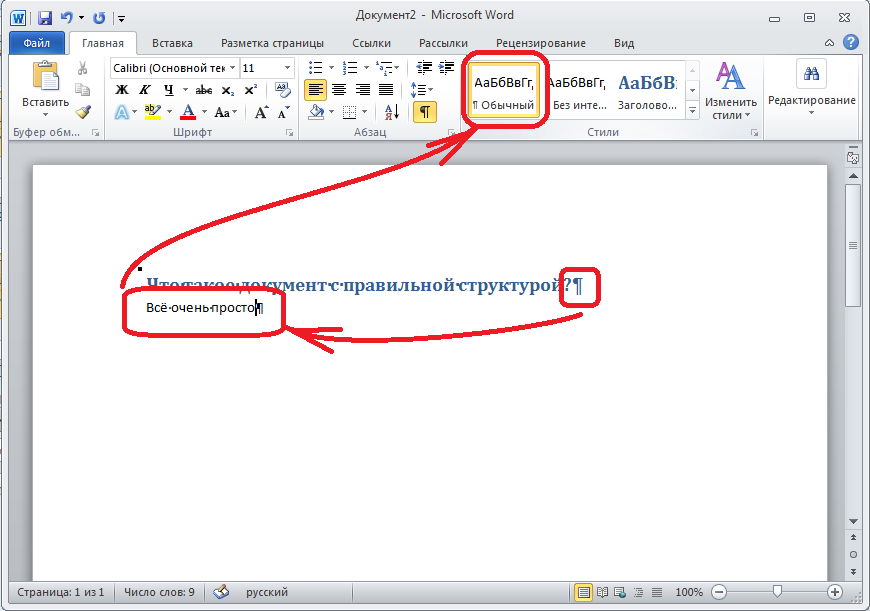
Task: Click the Изменить стили icon
Action: click(x=730, y=88)
